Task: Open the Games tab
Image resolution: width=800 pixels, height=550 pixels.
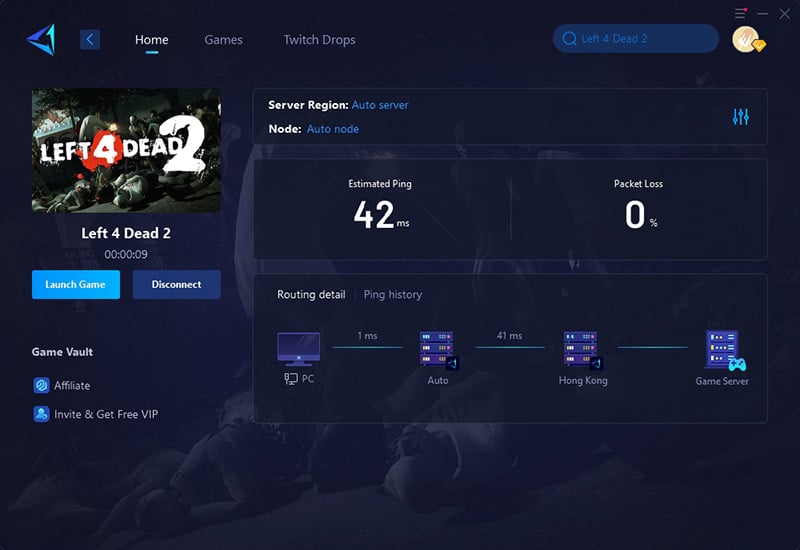Action: [223, 40]
